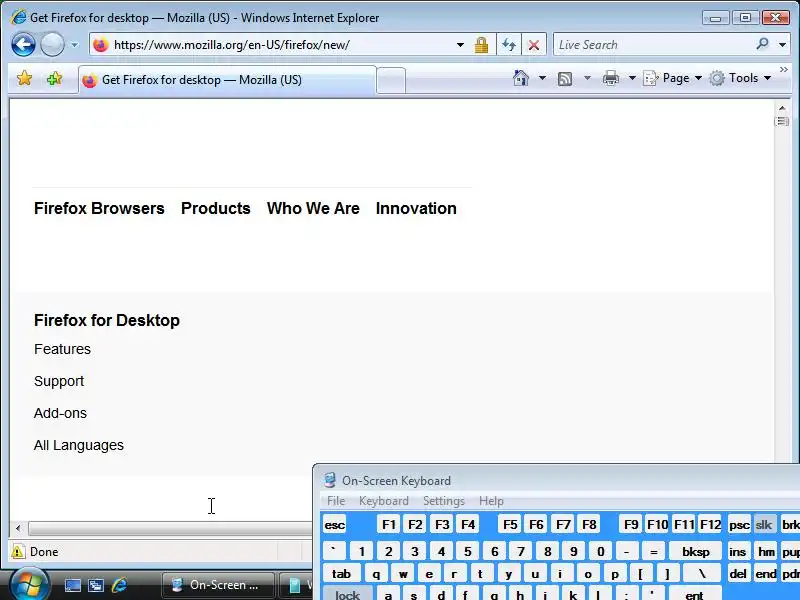The image size is (800, 600).
Task: Stop loading with the red X icon
Action: (x=534, y=45)
